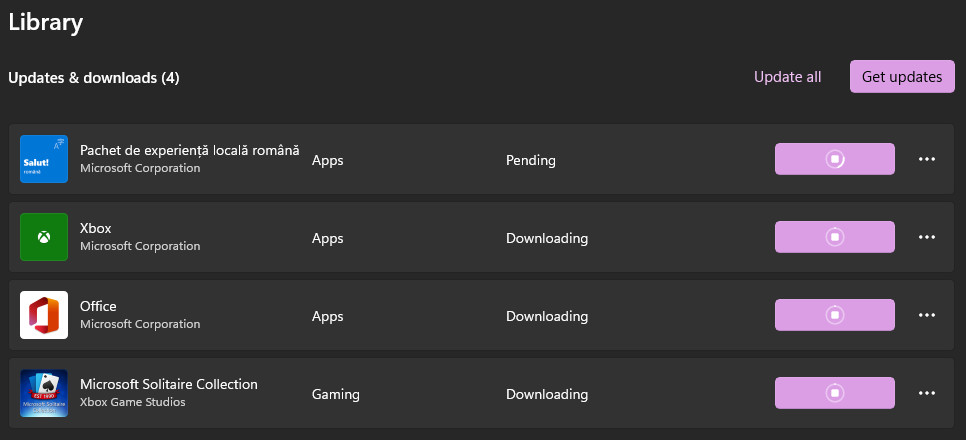Open more options for Xbox
Screen dimensions: 966x440
click(927, 237)
